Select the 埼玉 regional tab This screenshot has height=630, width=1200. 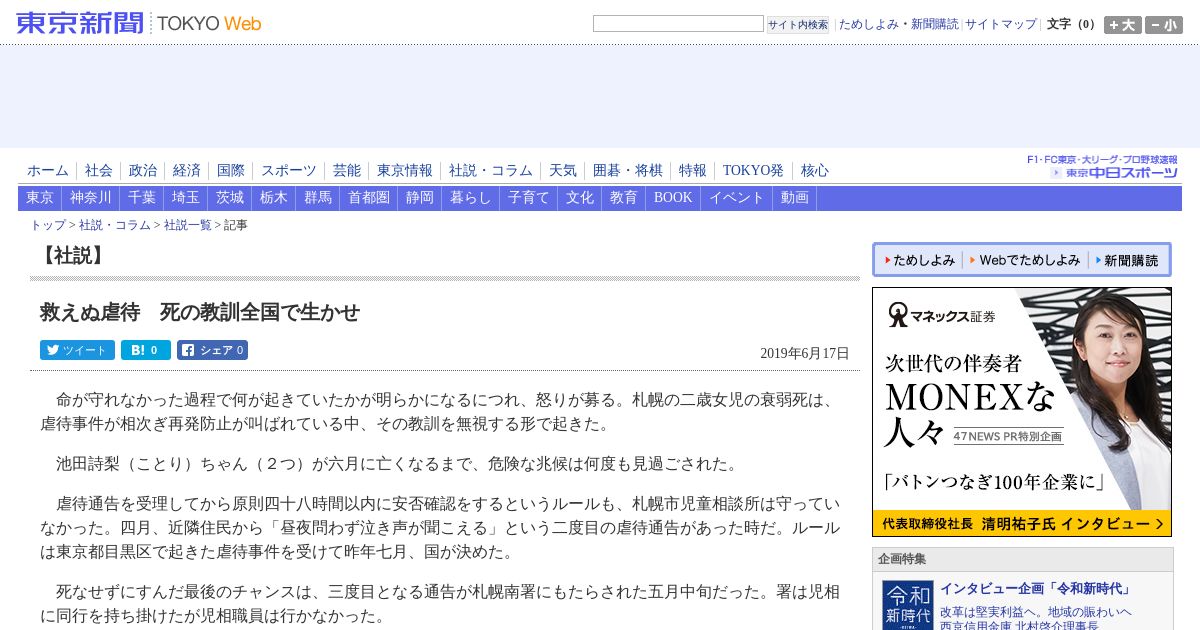coord(186,198)
